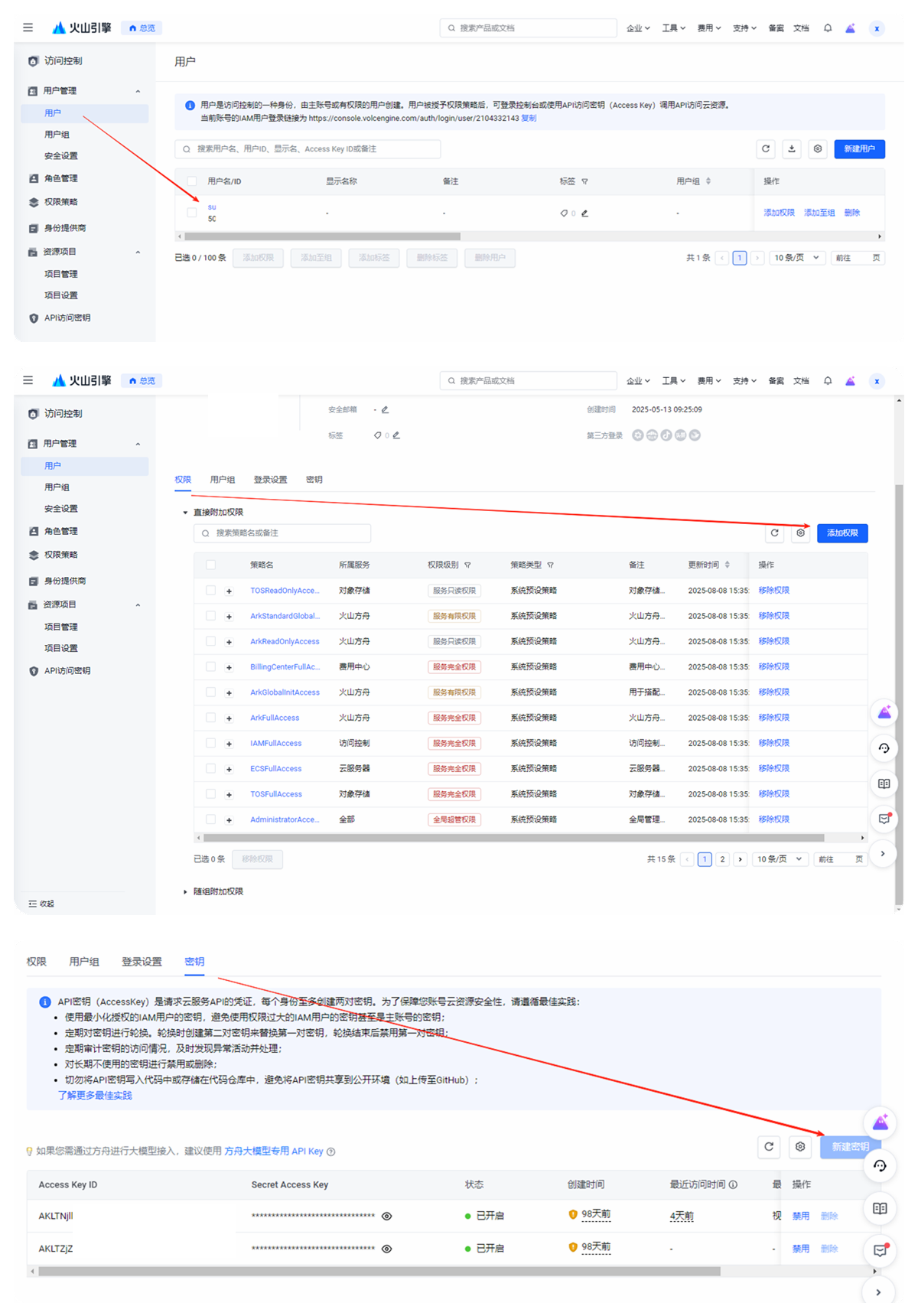
Task: Click 添加至组 link in user su row
Action: click(819, 213)
